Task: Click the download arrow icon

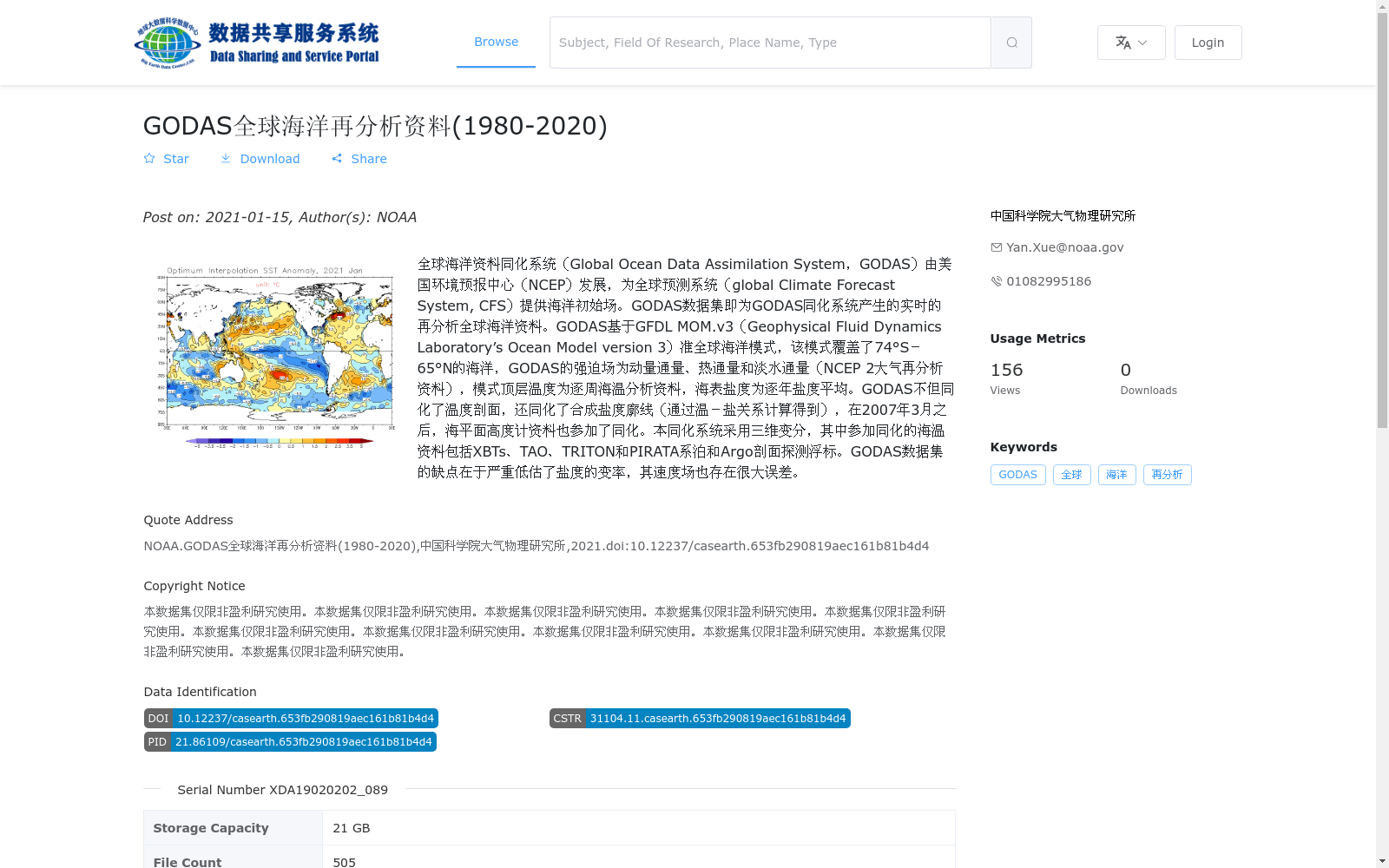Action: click(x=227, y=159)
